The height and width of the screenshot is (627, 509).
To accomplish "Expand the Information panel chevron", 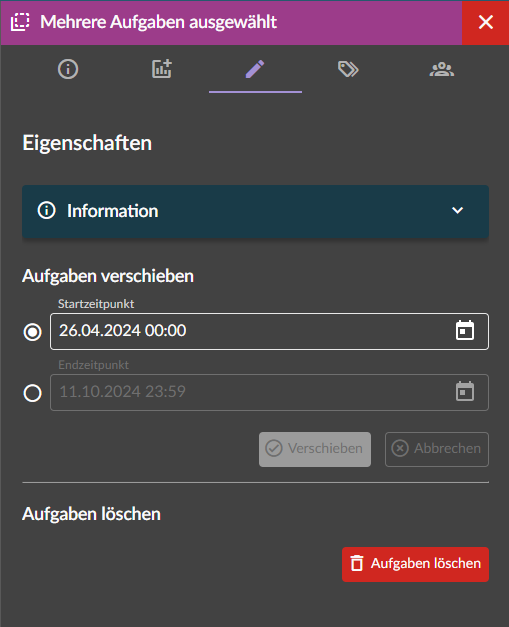I will [457, 210].
